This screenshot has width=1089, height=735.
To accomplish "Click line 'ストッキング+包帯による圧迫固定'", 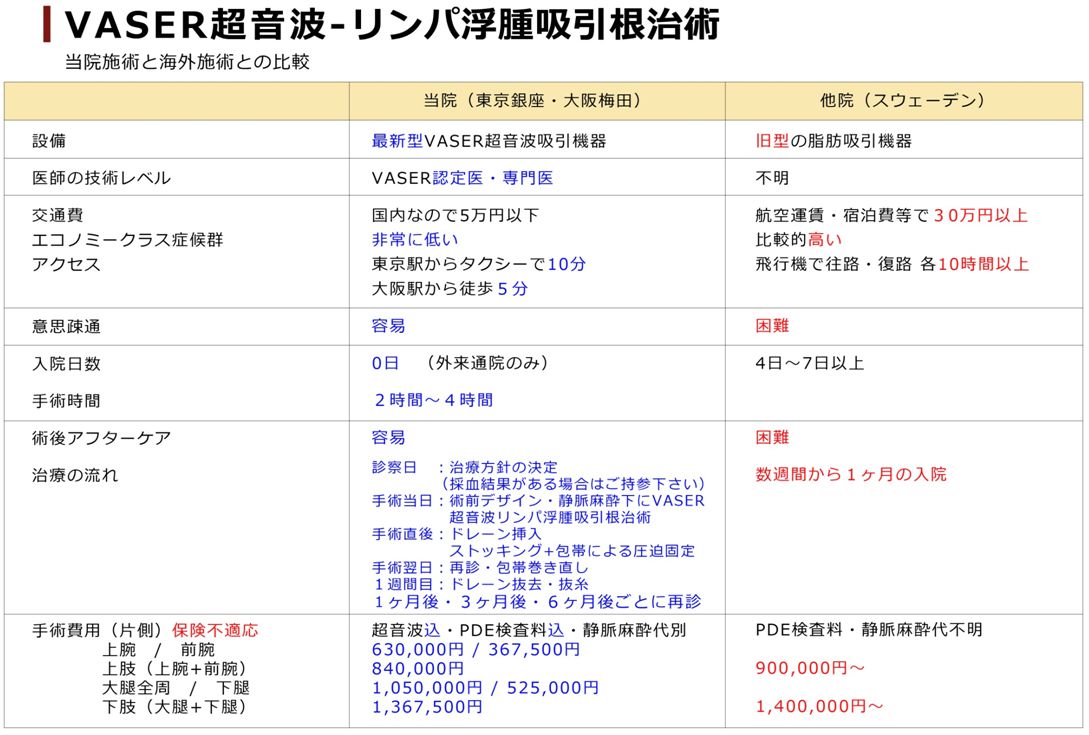I will 572,551.
